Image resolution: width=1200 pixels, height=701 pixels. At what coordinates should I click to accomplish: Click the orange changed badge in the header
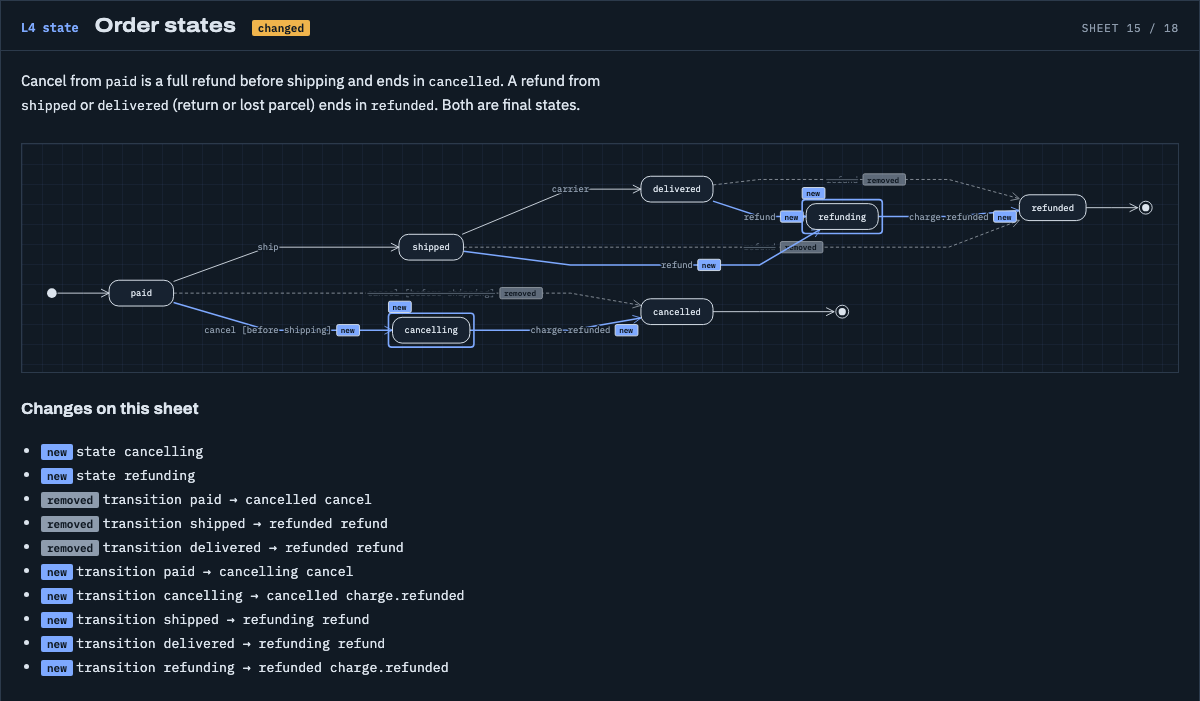281,28
